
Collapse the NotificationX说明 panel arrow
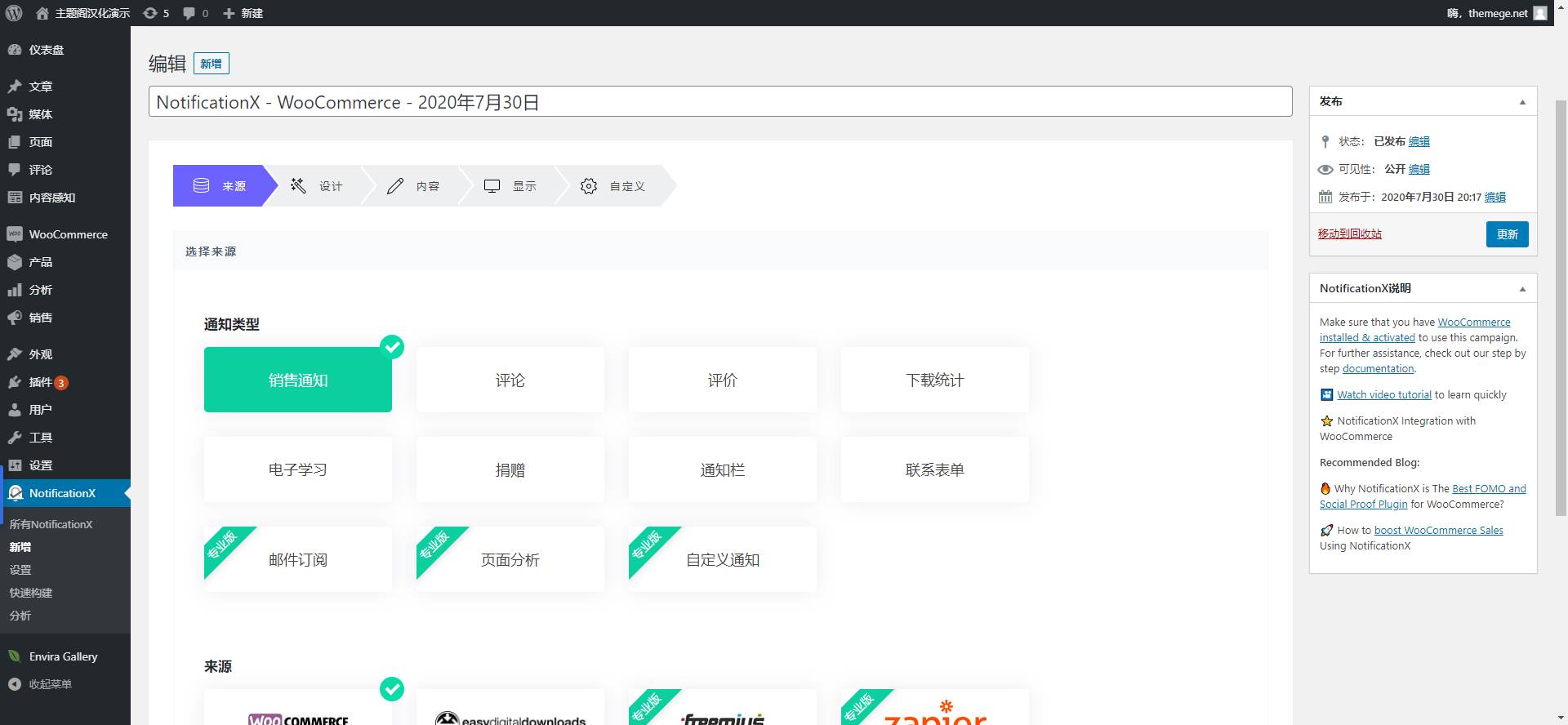(x=1522, y=289)
